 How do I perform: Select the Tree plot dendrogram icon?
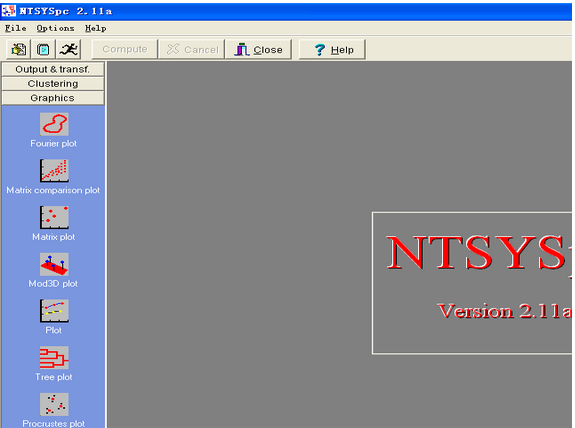pyautogui.click(x=54, y=357)
